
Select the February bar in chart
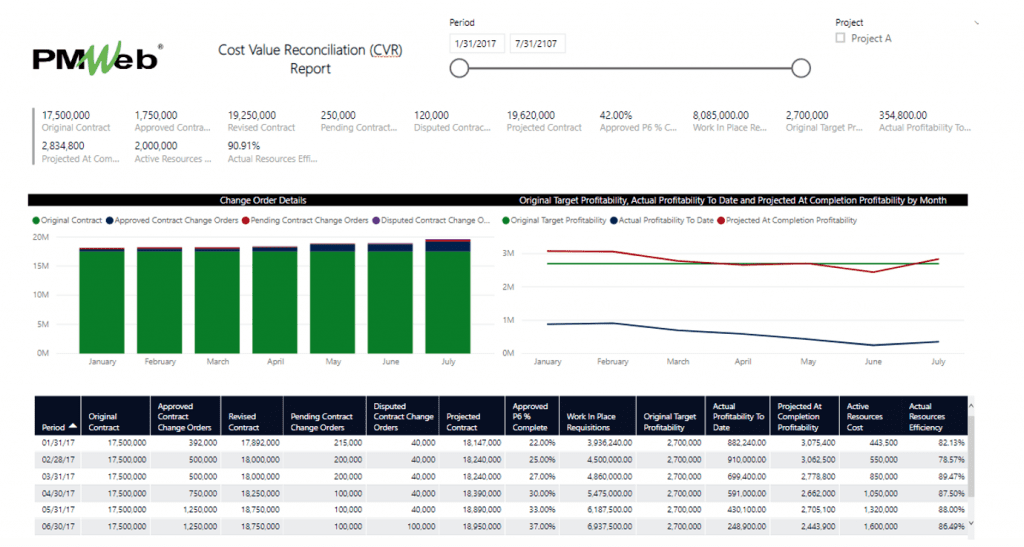159,301
